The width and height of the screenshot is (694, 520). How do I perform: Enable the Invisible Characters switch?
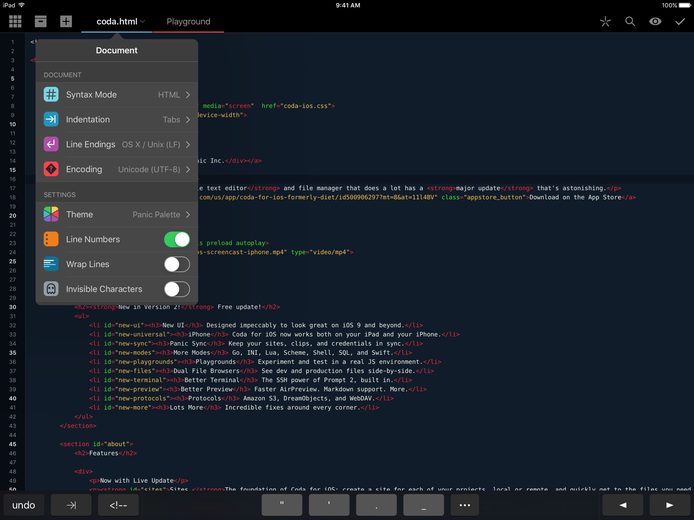point(177,289)
